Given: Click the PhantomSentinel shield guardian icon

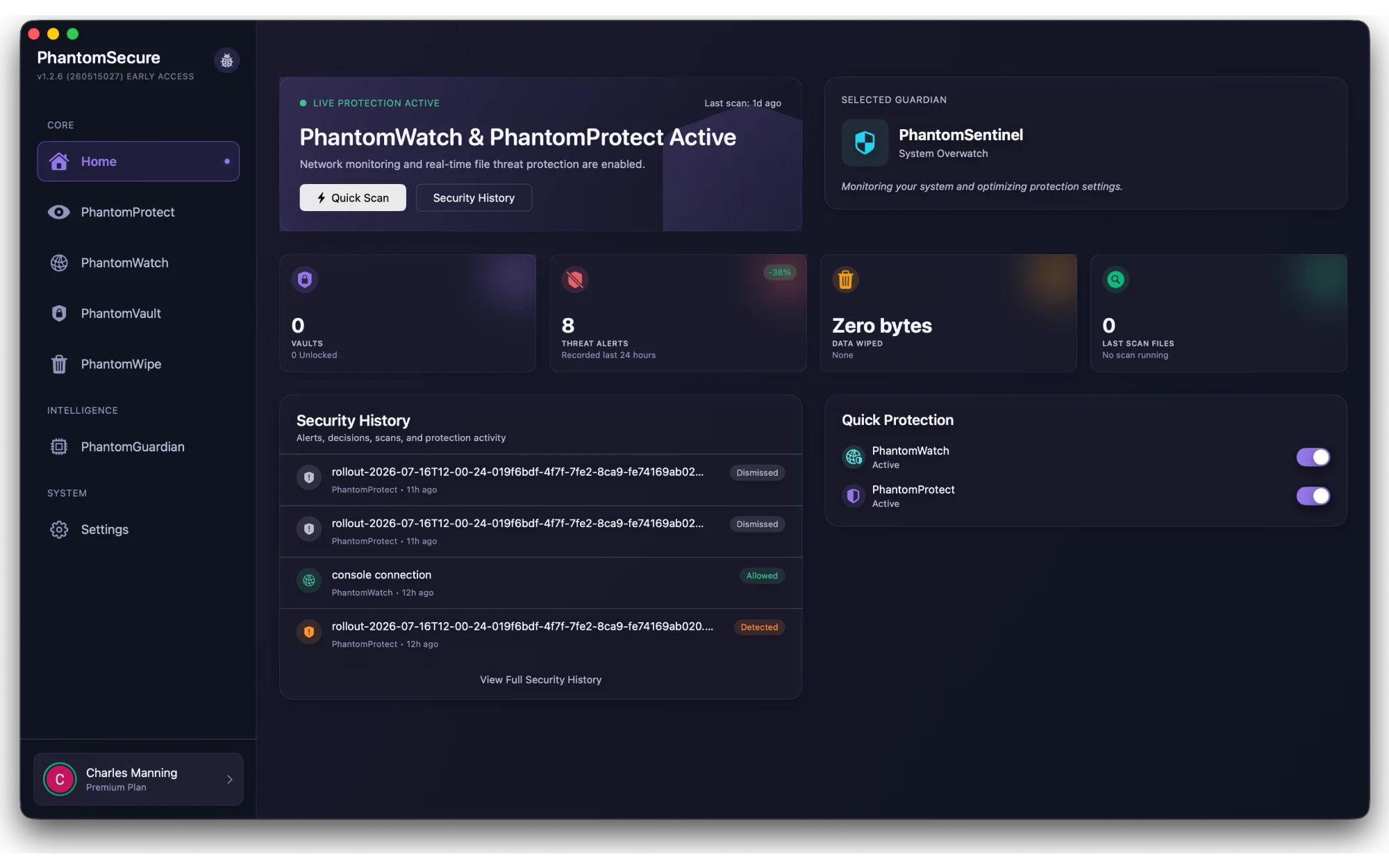Looking at the screenshot, I should point(865,142).
